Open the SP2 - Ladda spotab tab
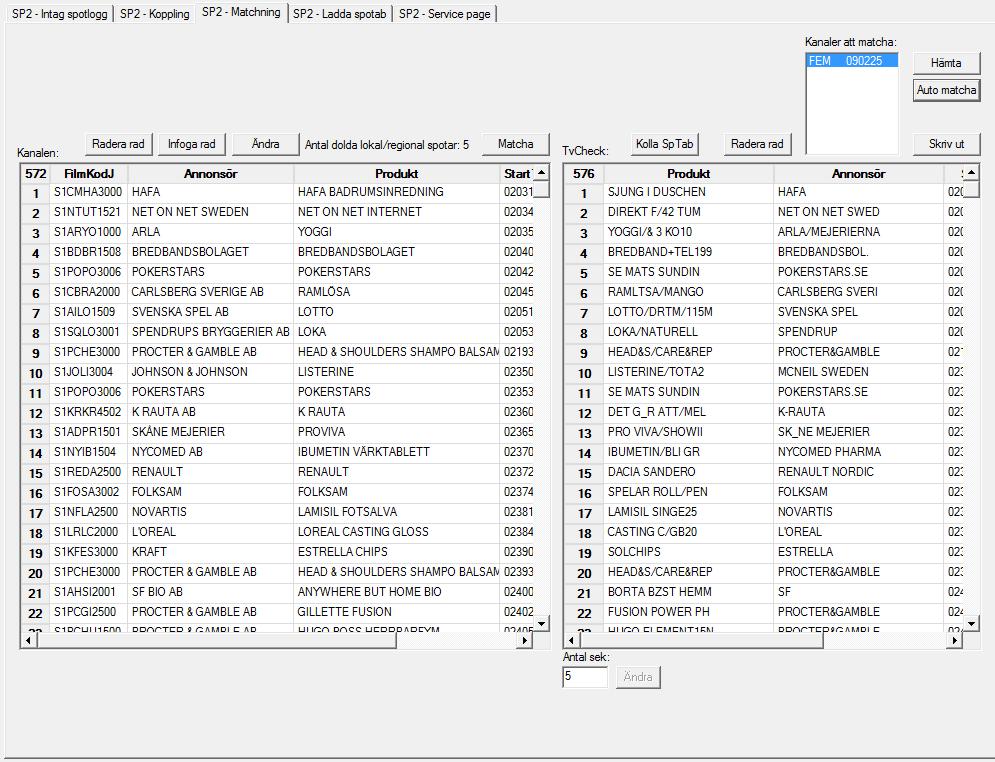This screenshot has width=995, height=762. click(339, 13)
